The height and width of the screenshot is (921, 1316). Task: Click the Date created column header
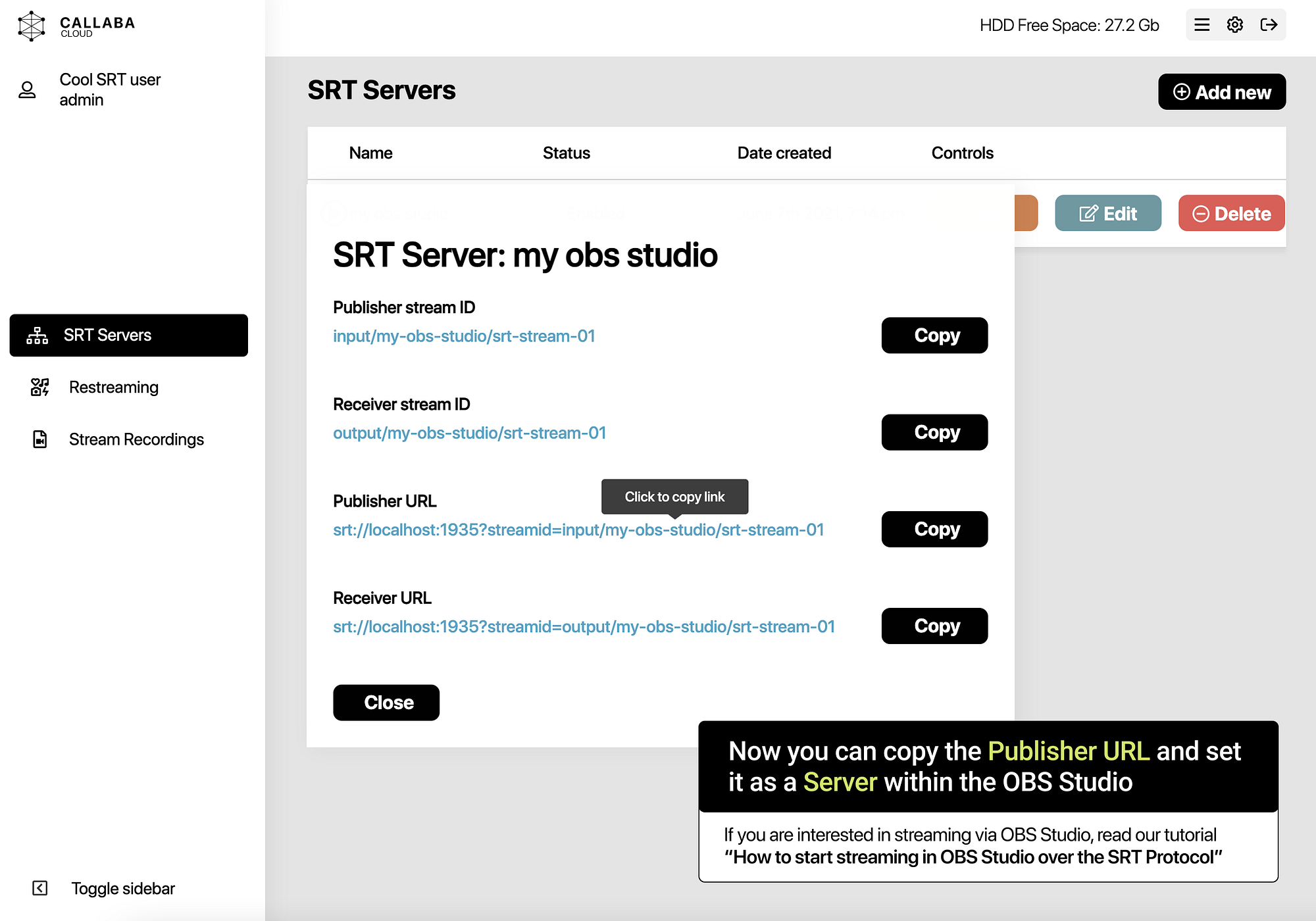pyautogui.click(x=784, y=153)
